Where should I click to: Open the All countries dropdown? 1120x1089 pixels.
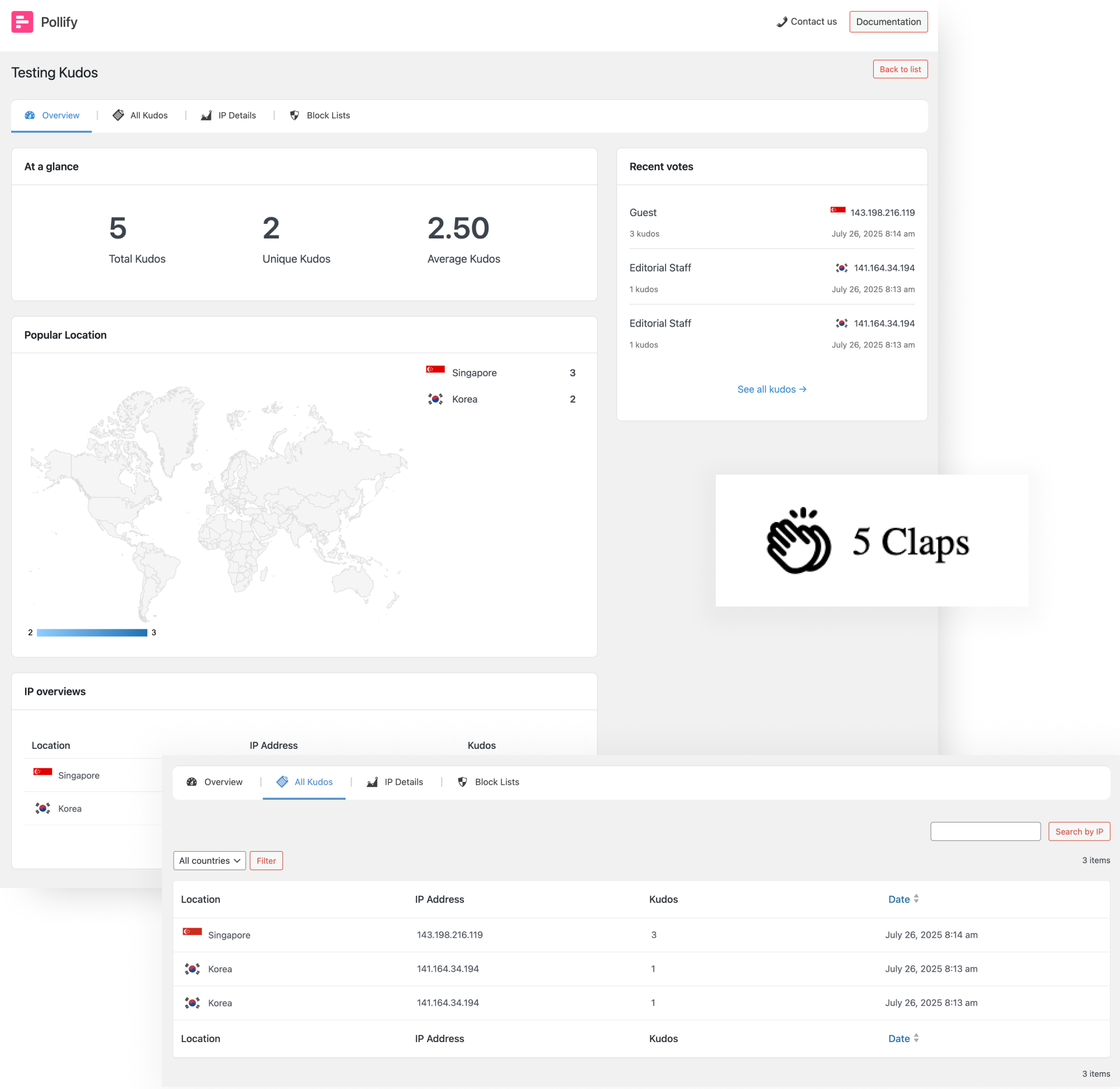tap(209, 861)
